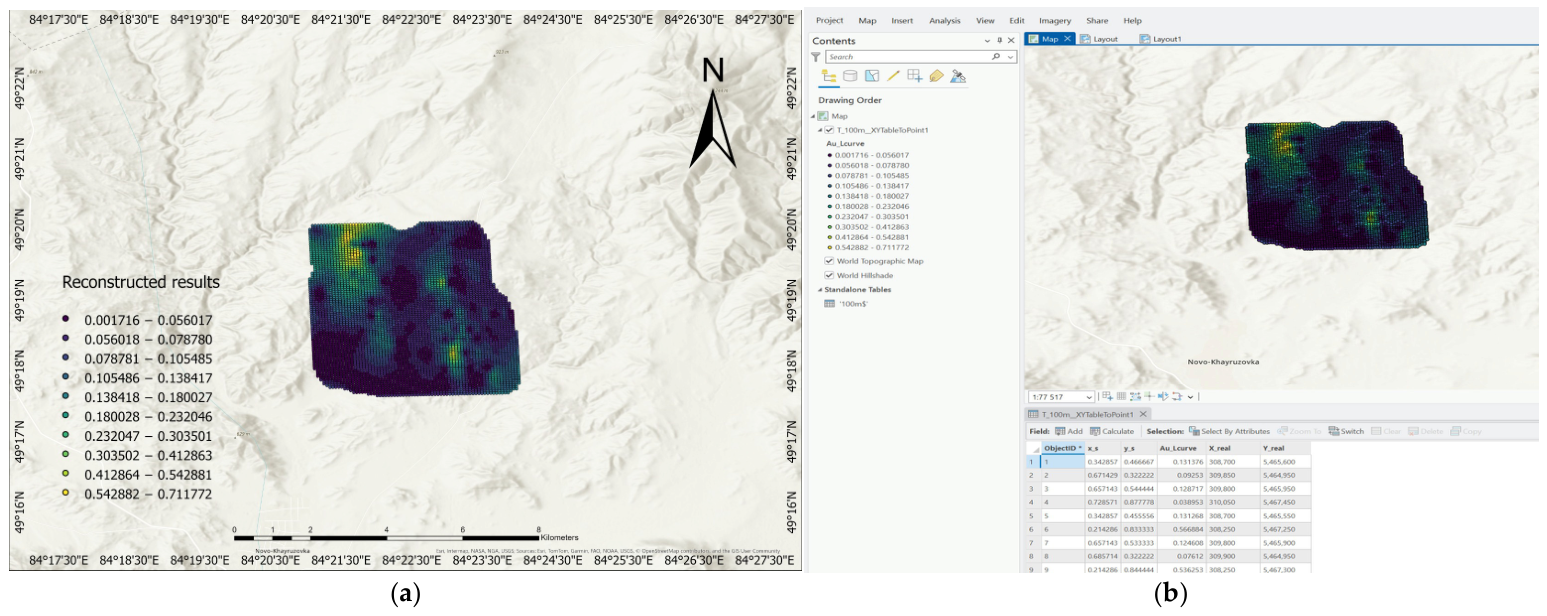Open the Analysis ribbon tab
The width and height of the screenshot is (1547, 616).
944,20
